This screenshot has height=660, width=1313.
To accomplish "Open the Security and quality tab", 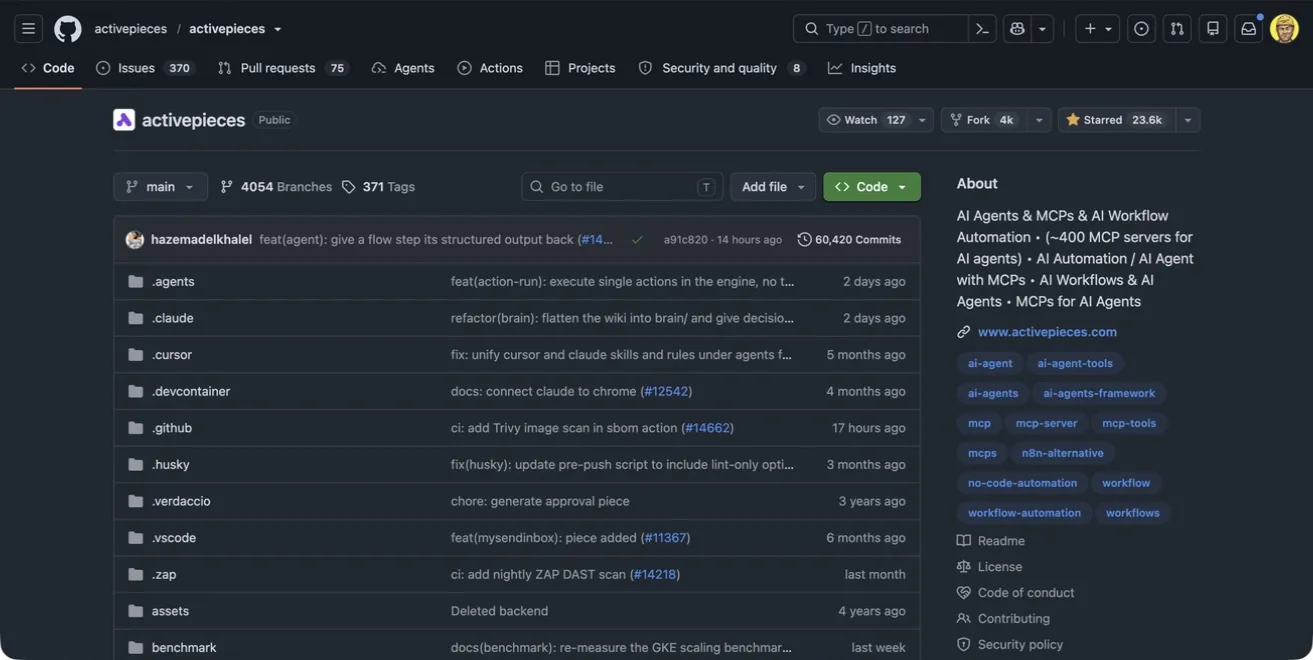I will (x=721, y=68).
